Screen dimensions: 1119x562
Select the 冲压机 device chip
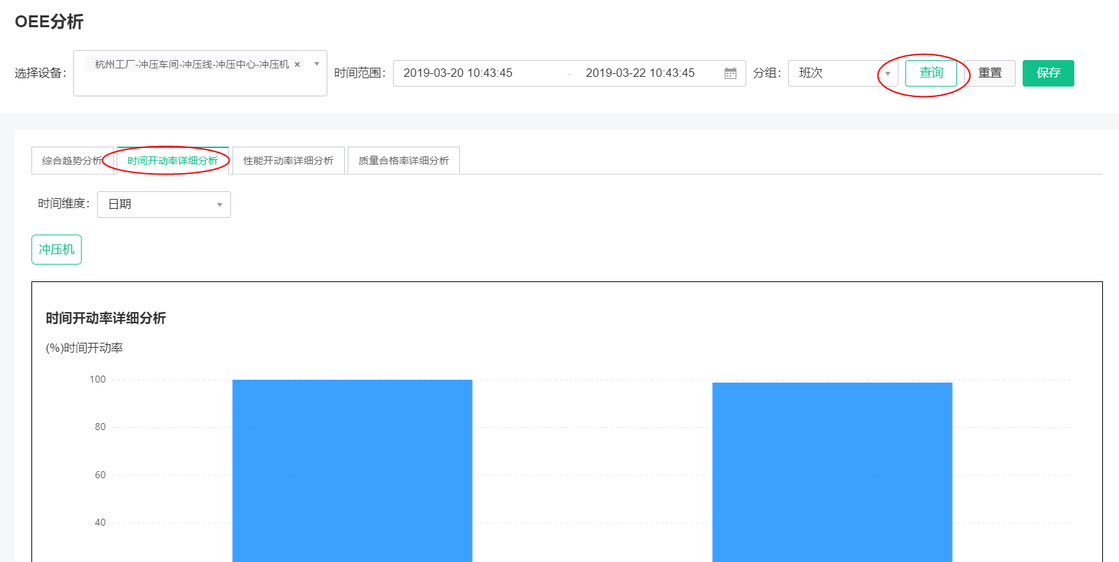click(56, 250)
